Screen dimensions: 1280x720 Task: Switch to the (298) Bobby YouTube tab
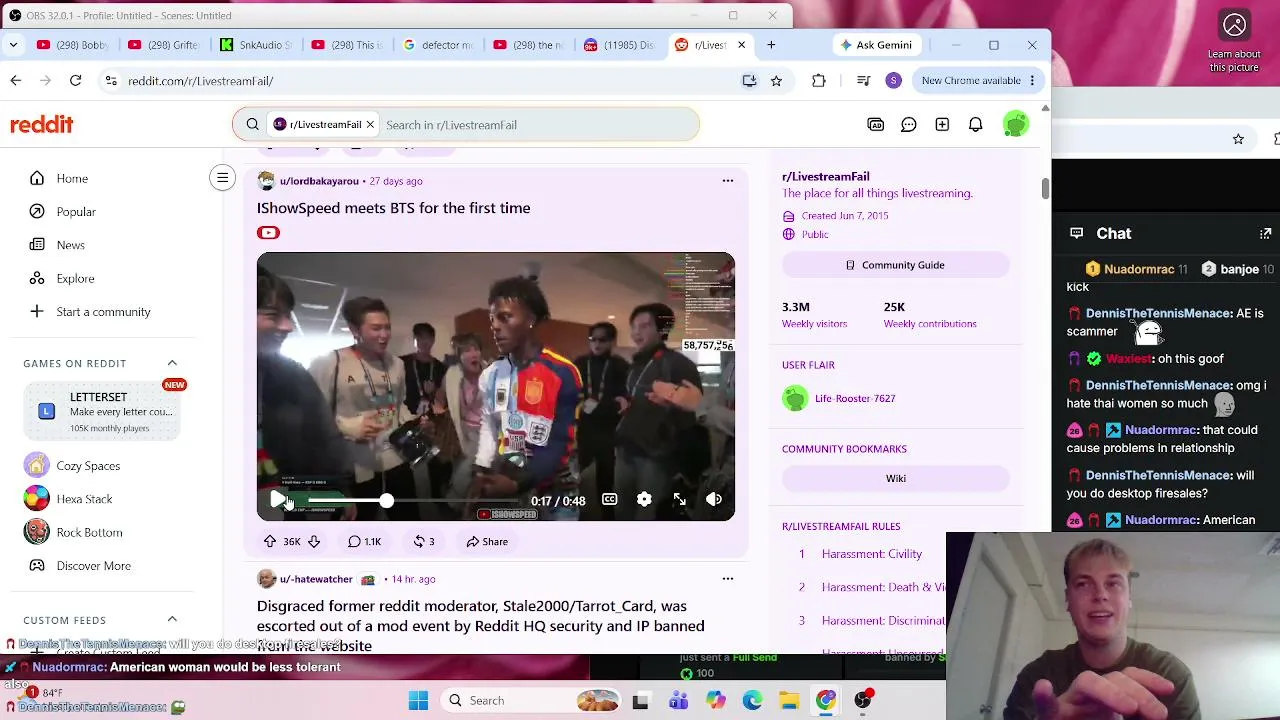tap(74, 45)
